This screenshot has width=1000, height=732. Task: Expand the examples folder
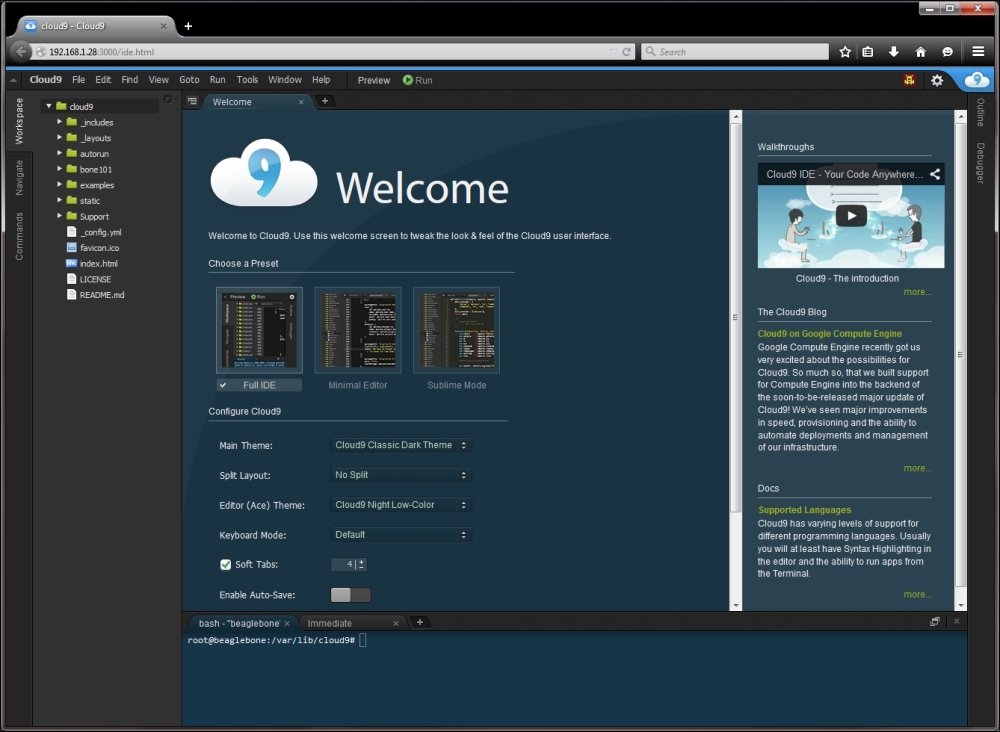coord(60,185)
